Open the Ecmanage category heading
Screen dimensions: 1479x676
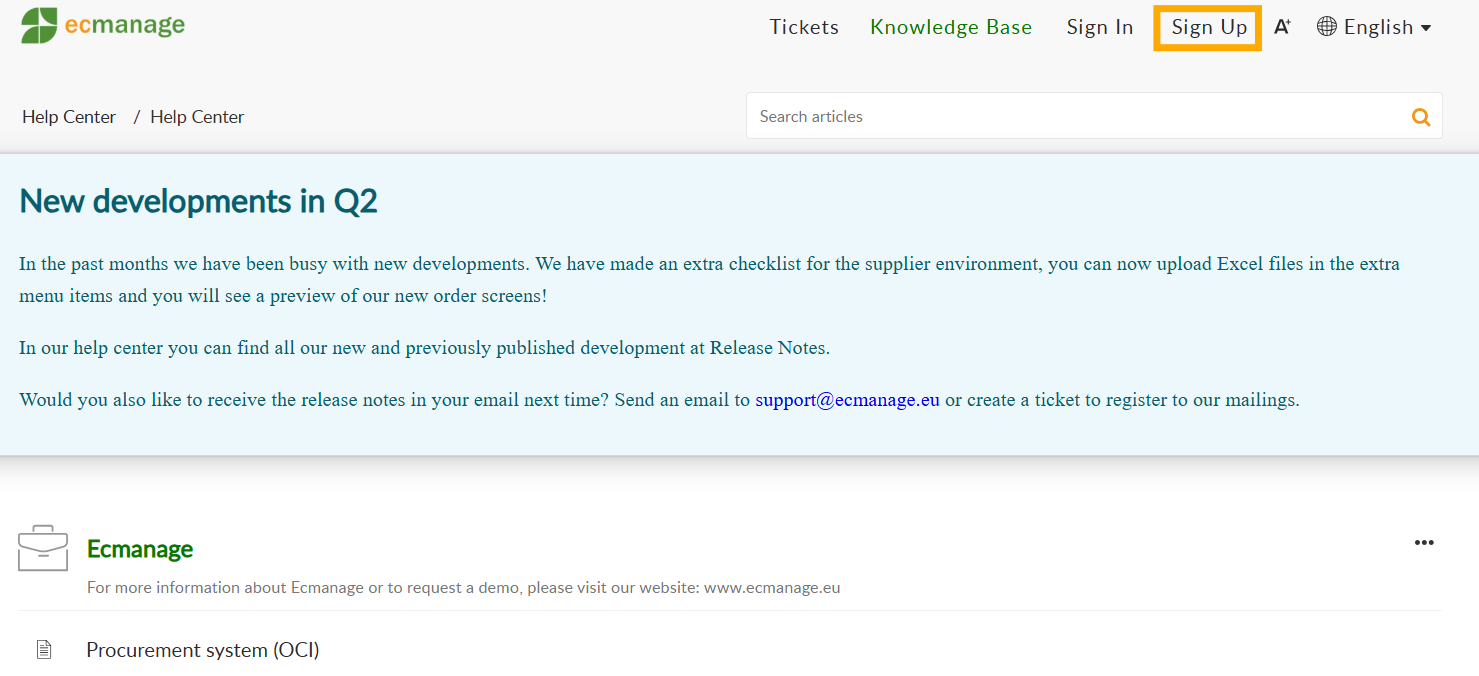[140, 549]
